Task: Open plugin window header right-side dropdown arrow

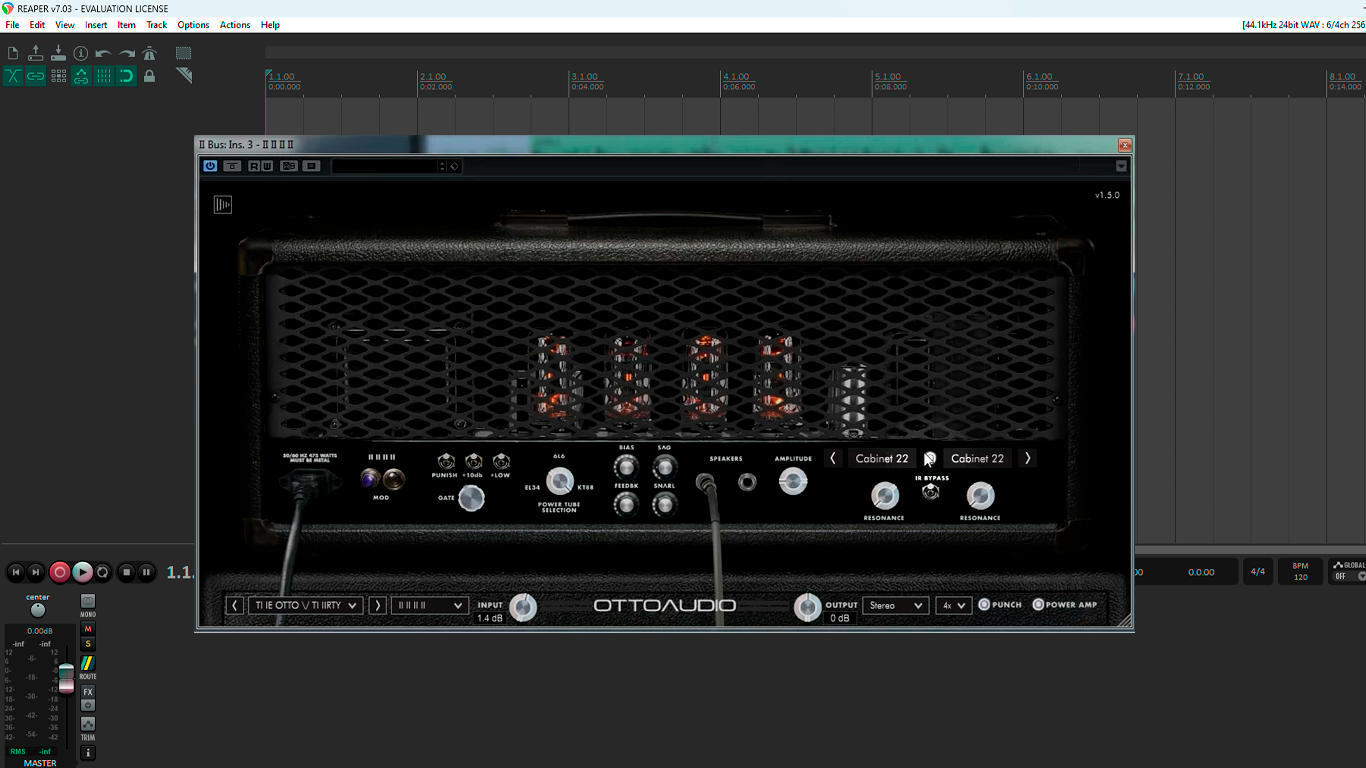Action: (x=1121, y=166)
